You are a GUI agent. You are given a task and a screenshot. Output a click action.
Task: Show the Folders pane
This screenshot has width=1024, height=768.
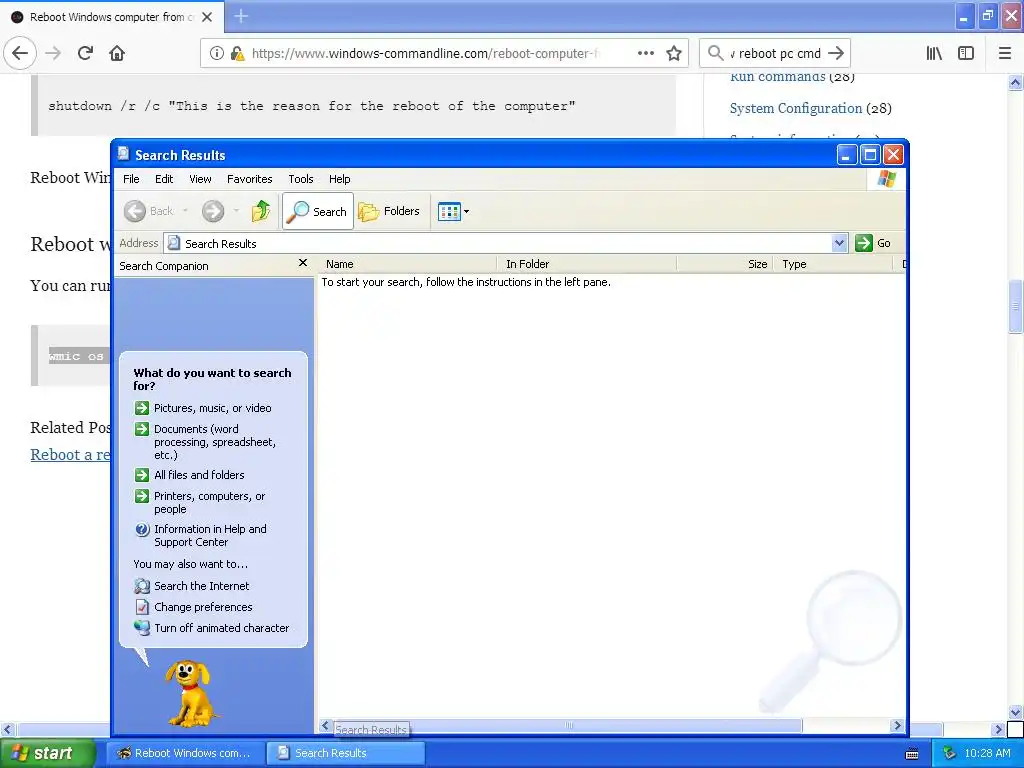(389, 211)
